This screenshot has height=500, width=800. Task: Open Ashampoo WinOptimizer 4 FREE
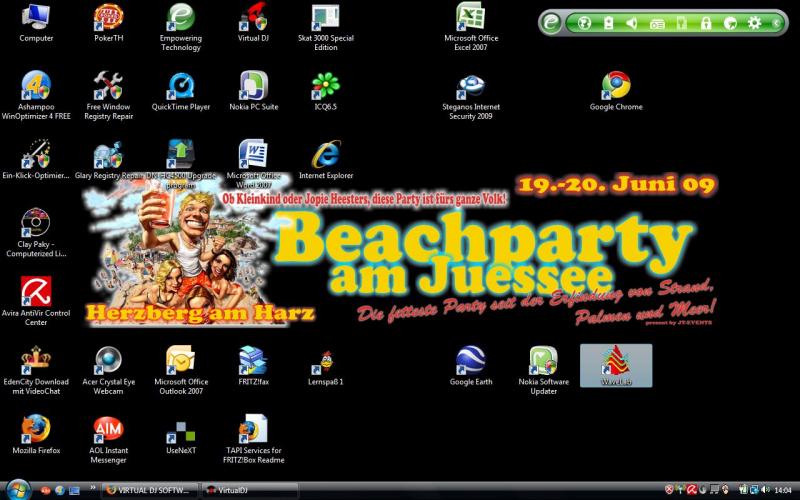tap(36, 96)
